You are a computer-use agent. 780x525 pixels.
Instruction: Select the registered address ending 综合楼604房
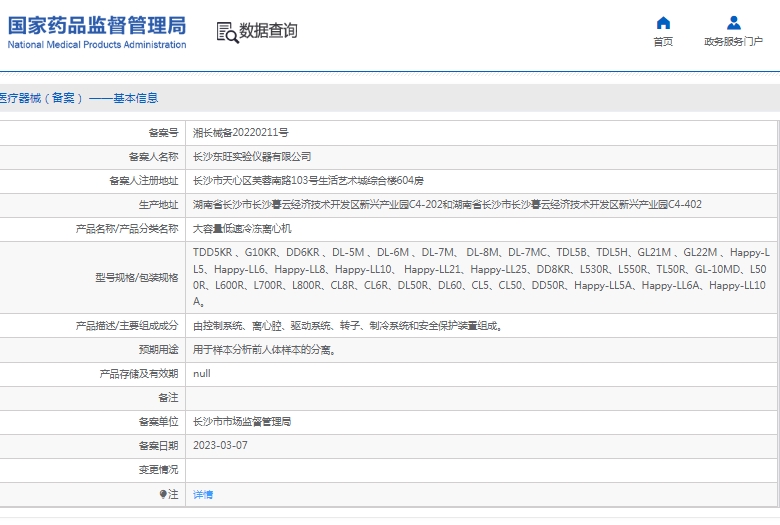pyautogui.click(x=308, y=181)
